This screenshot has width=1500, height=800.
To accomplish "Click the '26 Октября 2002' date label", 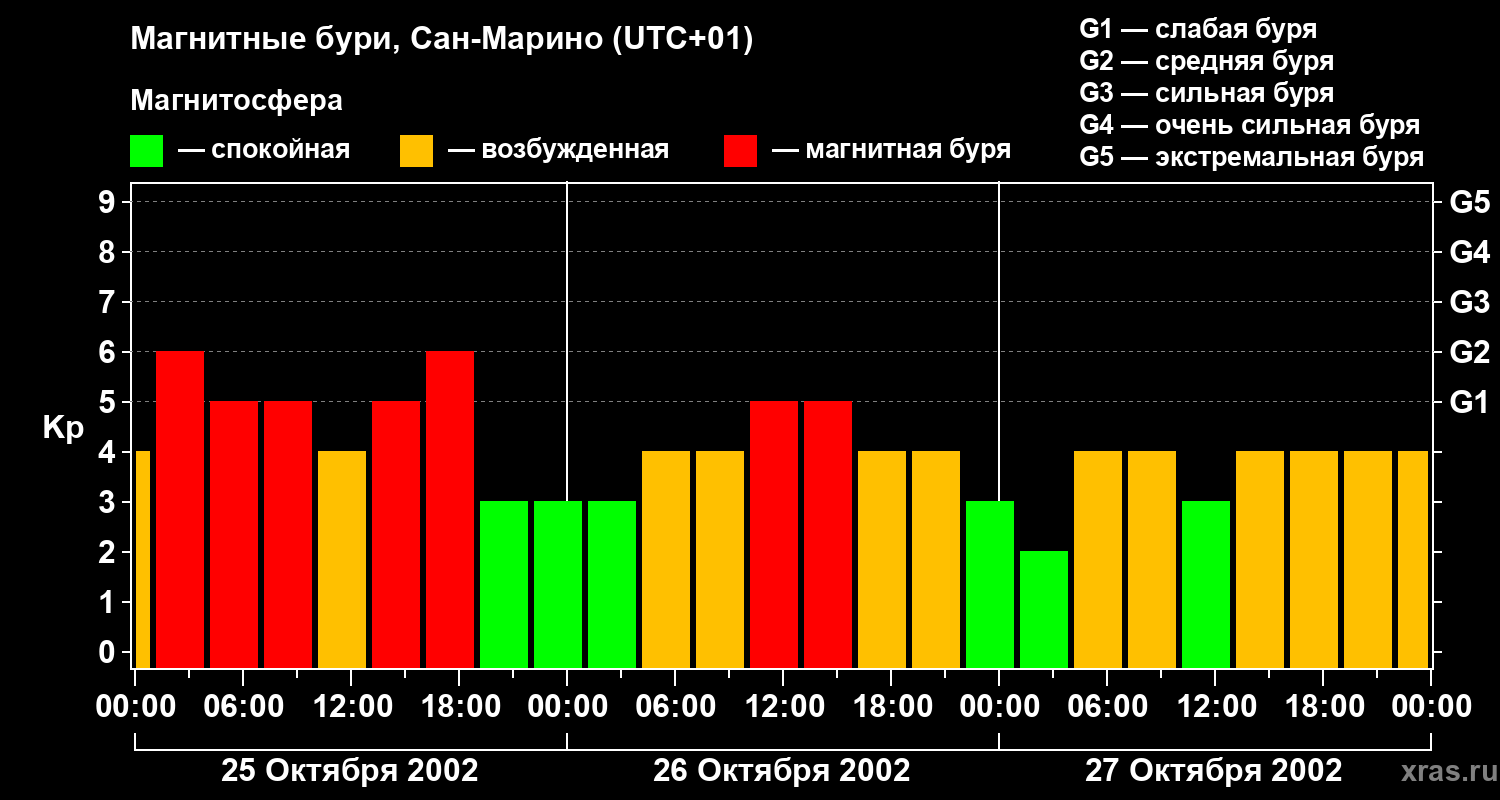I will pos(782,771).
